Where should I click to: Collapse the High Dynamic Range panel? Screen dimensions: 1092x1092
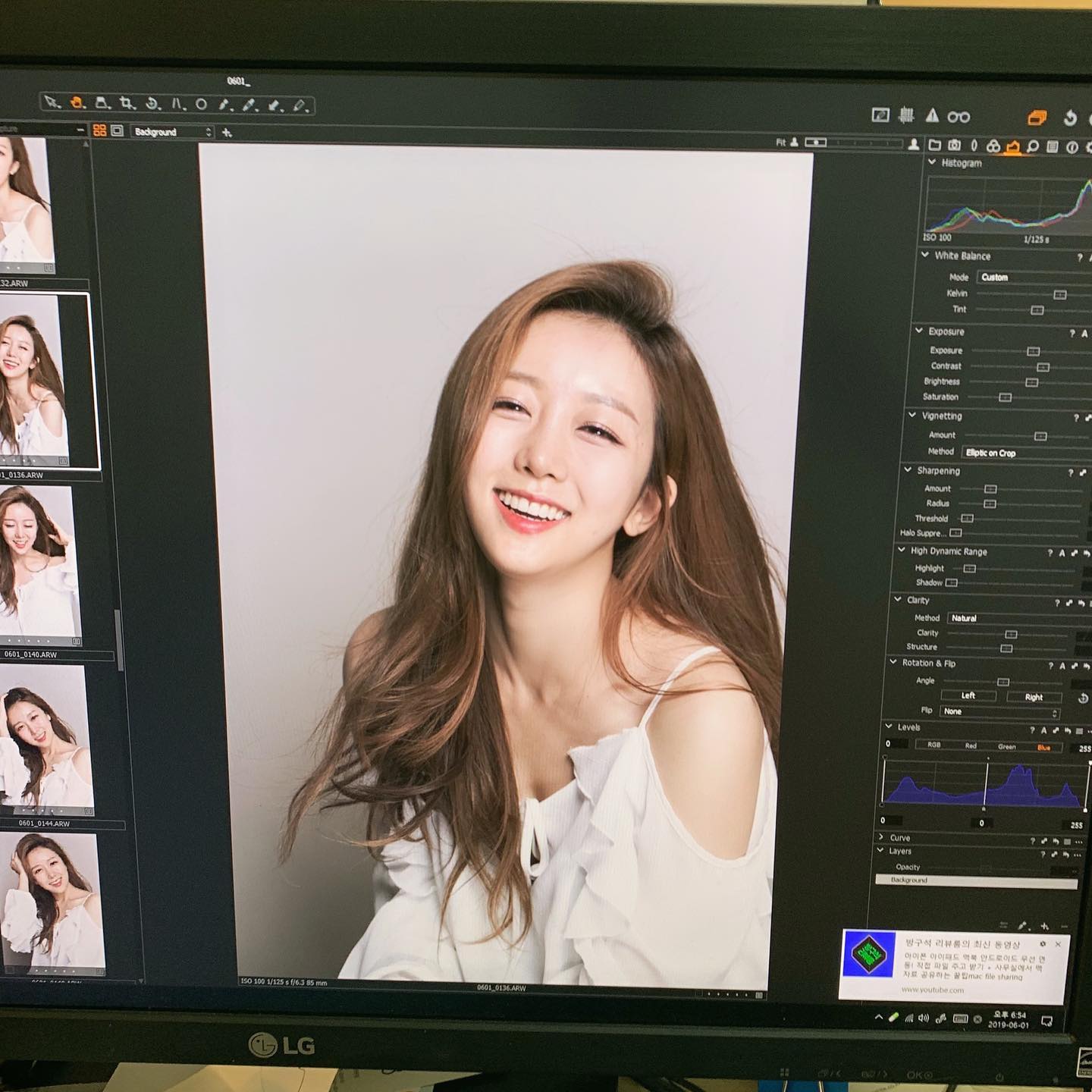902,551
